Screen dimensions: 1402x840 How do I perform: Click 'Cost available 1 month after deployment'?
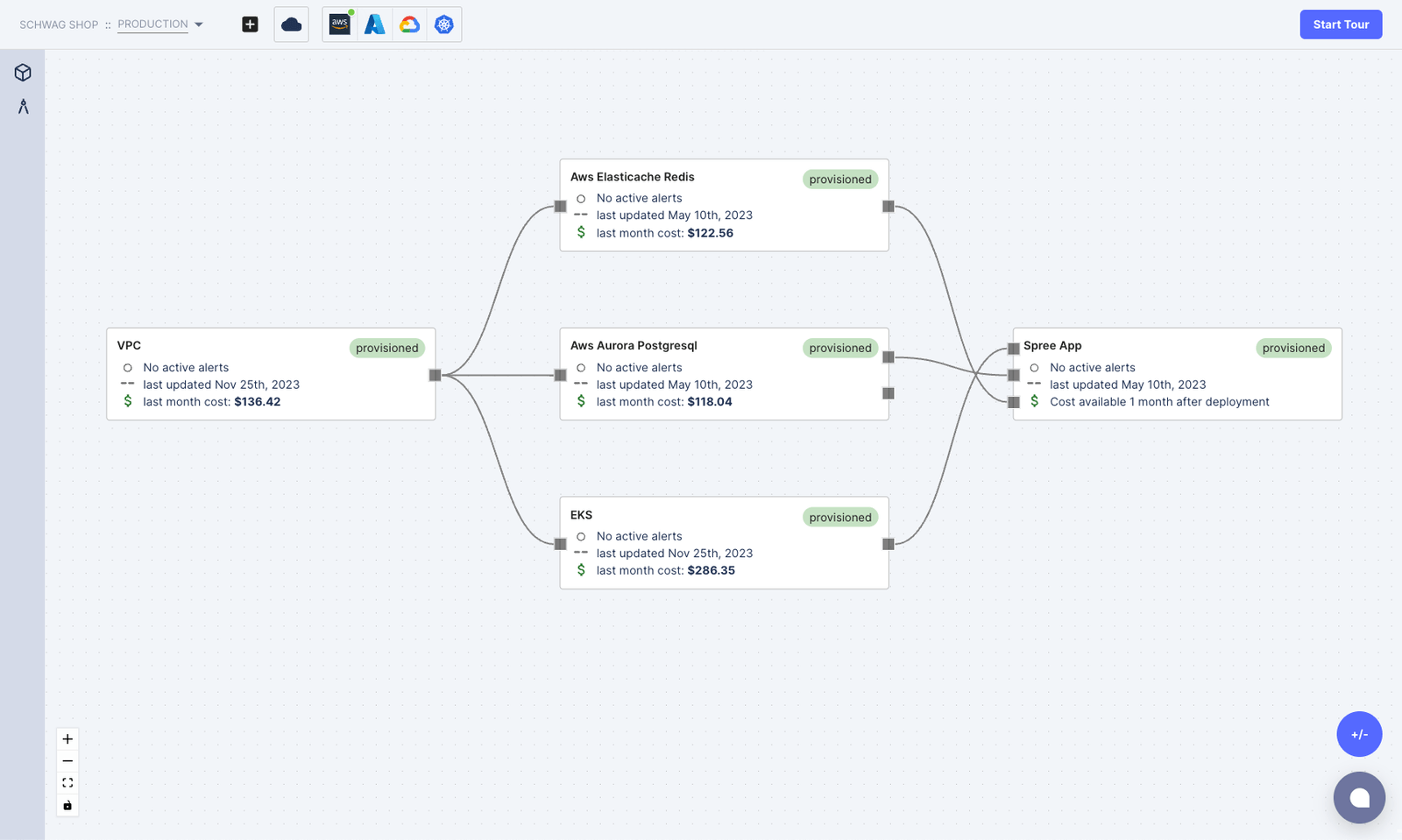1159,402
